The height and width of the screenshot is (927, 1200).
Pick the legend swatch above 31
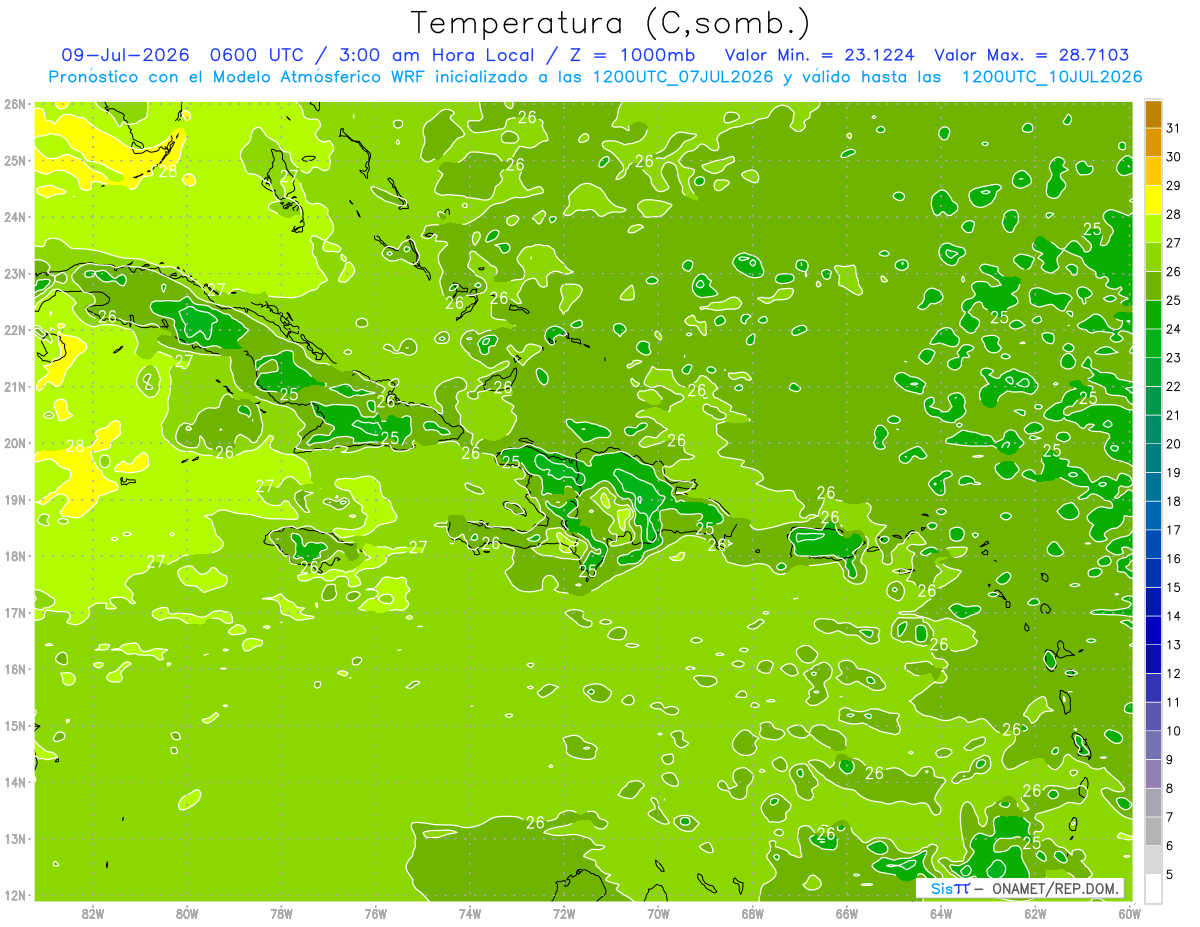1153,114
